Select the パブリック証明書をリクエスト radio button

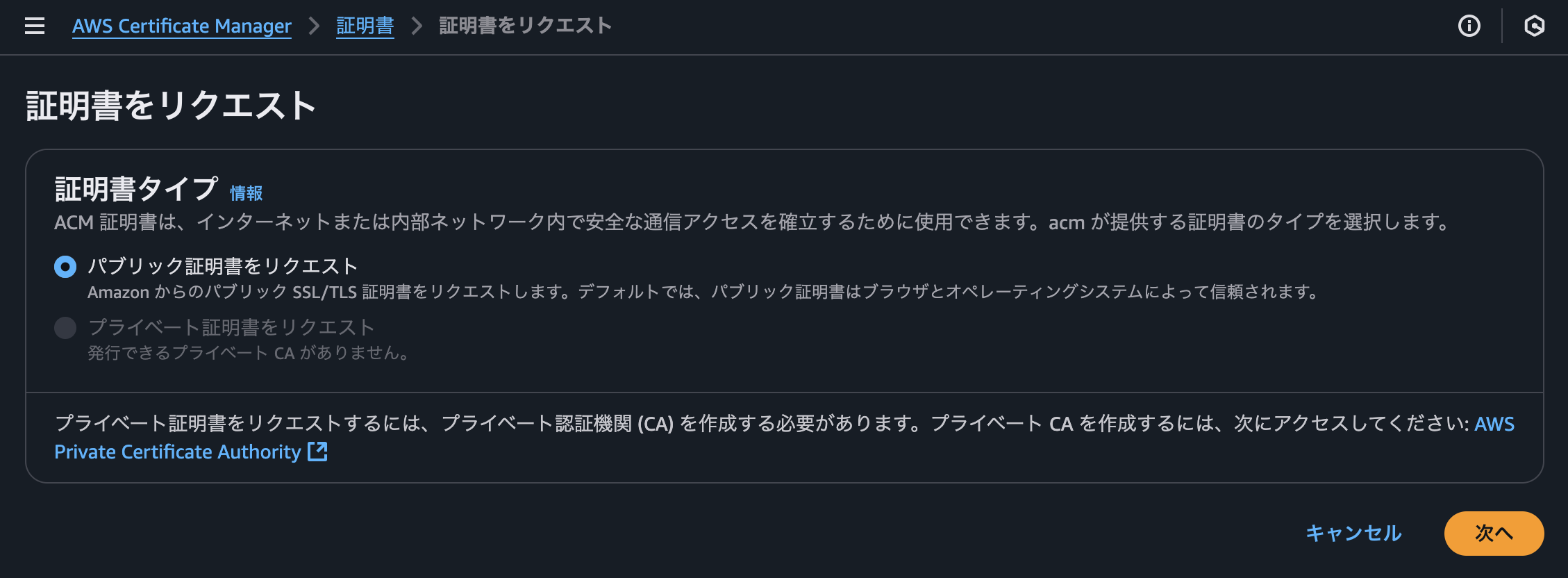point(65,265)
